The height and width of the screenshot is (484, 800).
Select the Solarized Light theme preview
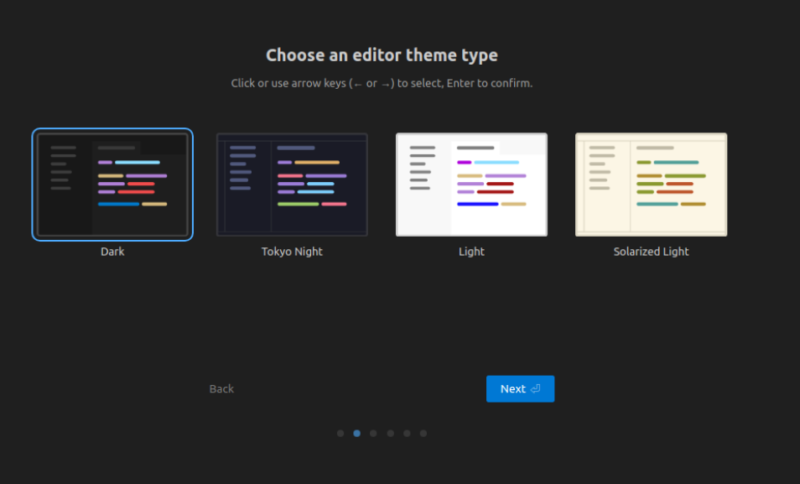click(651, 184)
